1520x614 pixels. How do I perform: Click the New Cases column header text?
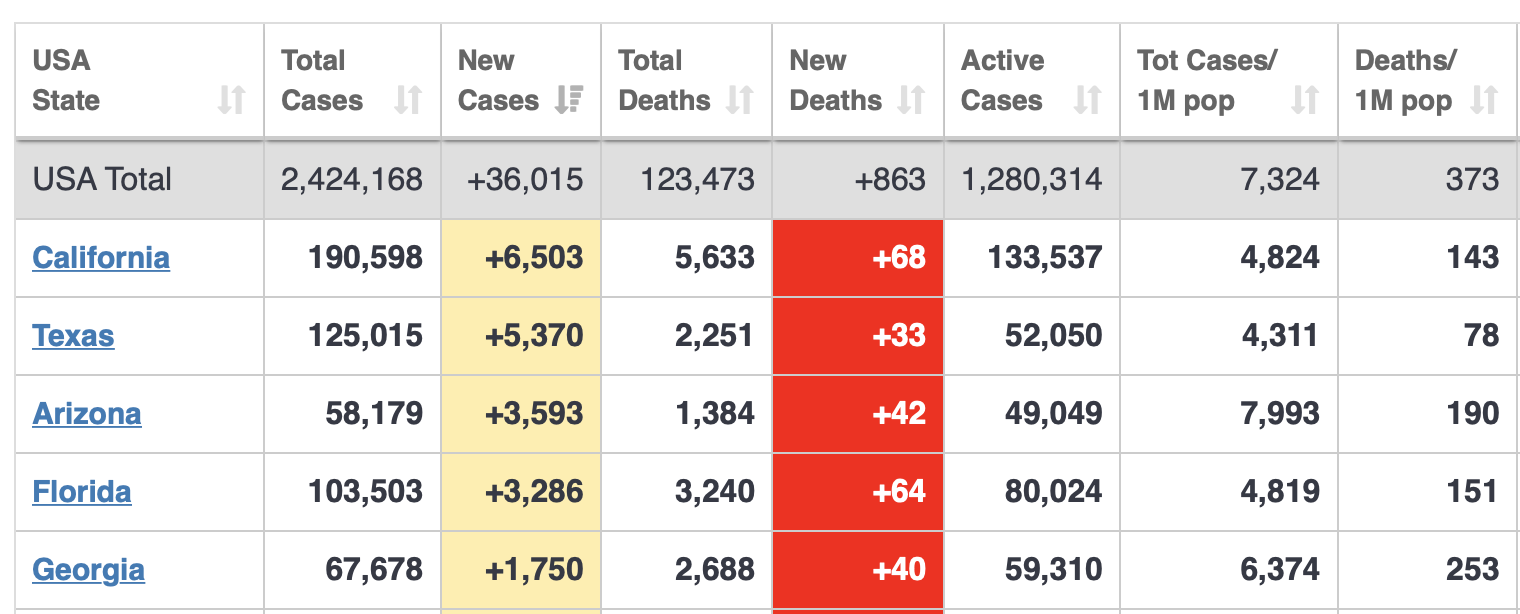(498, 81)
